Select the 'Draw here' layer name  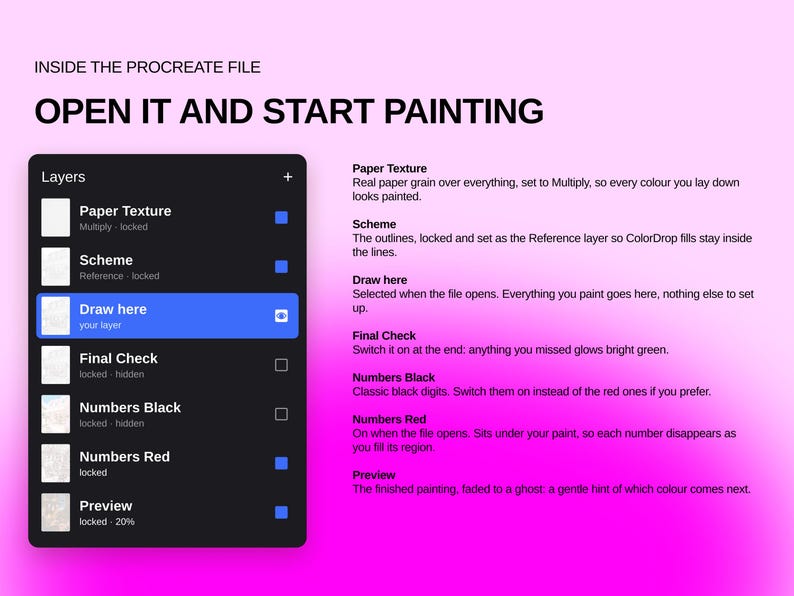click(113, 309)
